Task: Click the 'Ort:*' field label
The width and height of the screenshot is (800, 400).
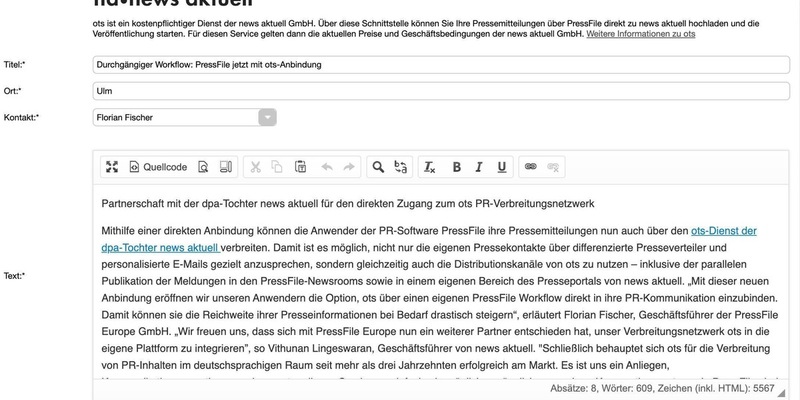Action: coord(12,91)
